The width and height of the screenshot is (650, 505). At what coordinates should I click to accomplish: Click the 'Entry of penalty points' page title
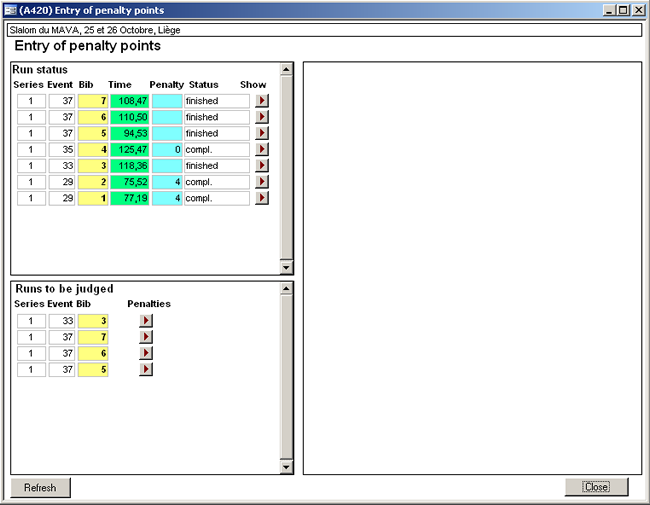coord(87,46)
